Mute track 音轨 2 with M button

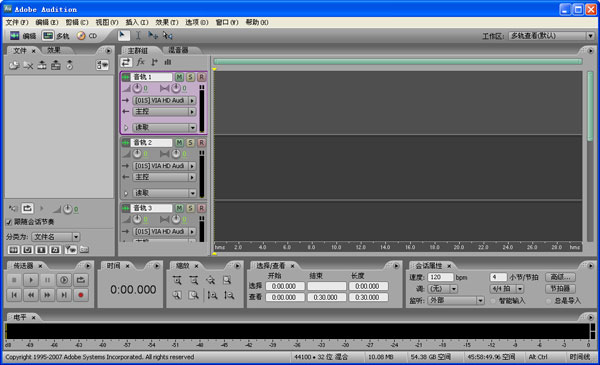tap(179, 143)
